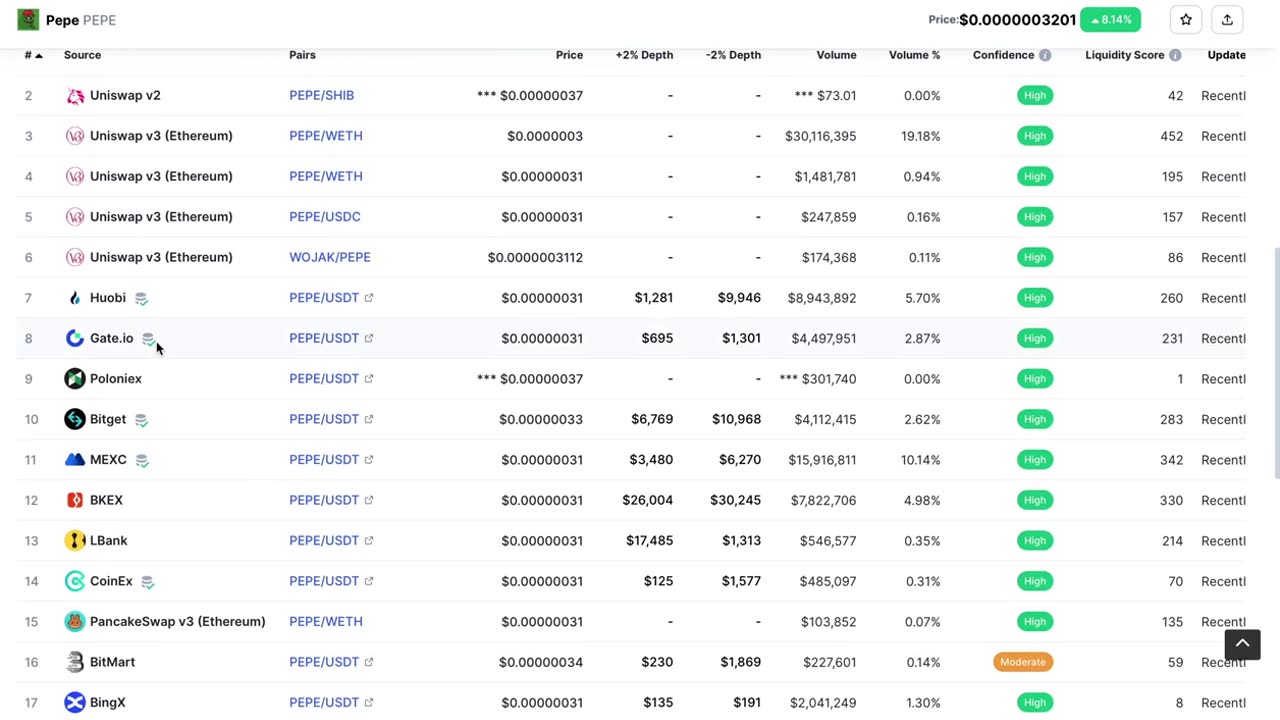
Task: Click the share upload icon
Action: (1227, 20)
